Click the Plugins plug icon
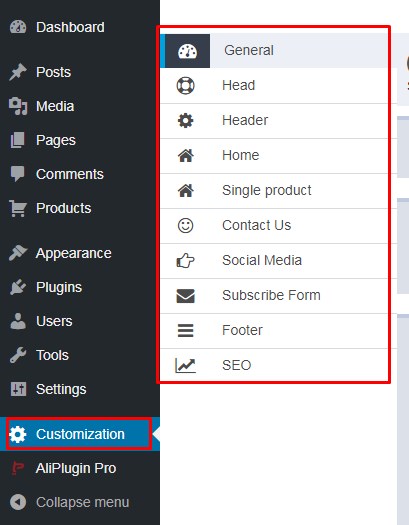The width and height of the screenshot is (409, 525). (18, 287)
